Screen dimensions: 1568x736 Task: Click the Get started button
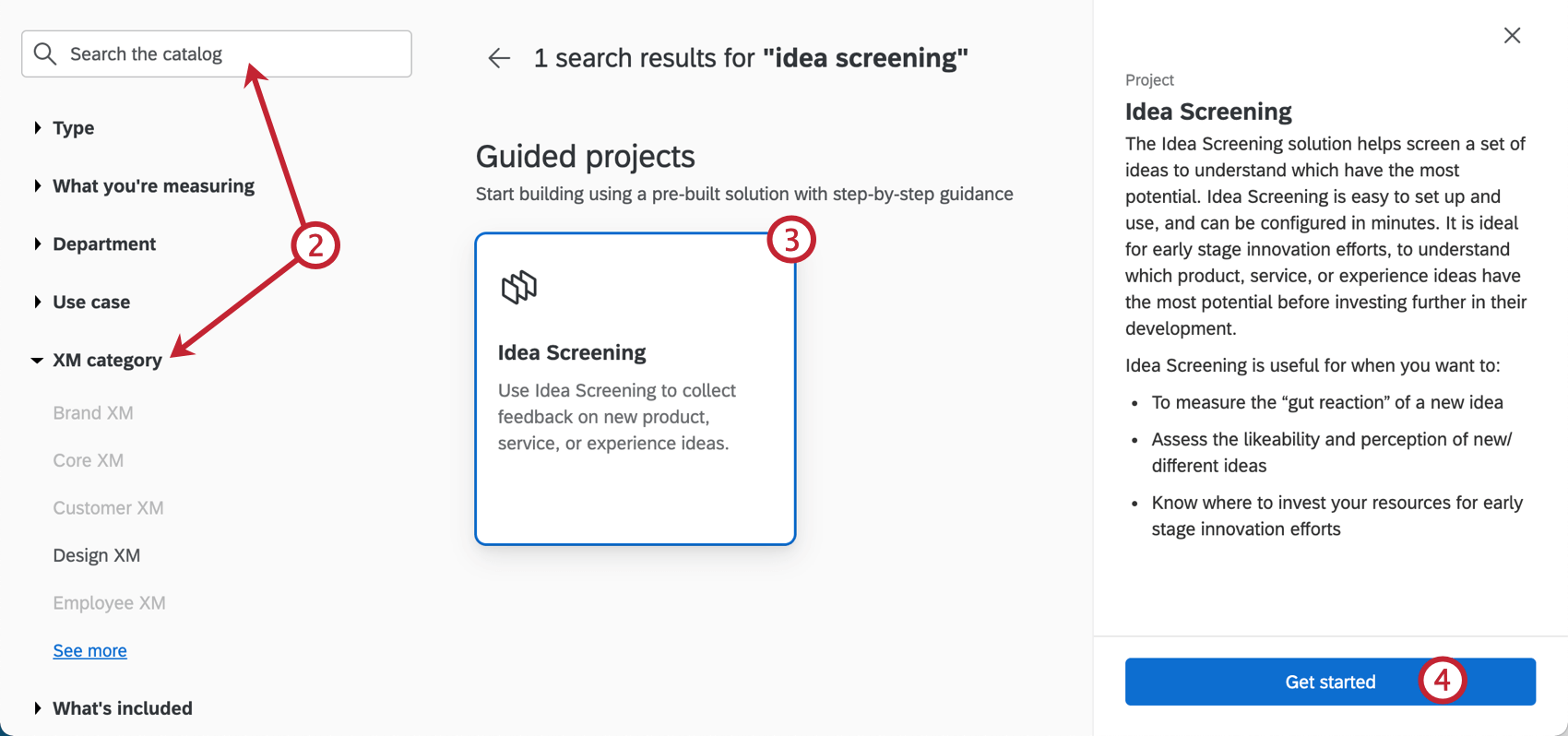(x=1330, y=682)
